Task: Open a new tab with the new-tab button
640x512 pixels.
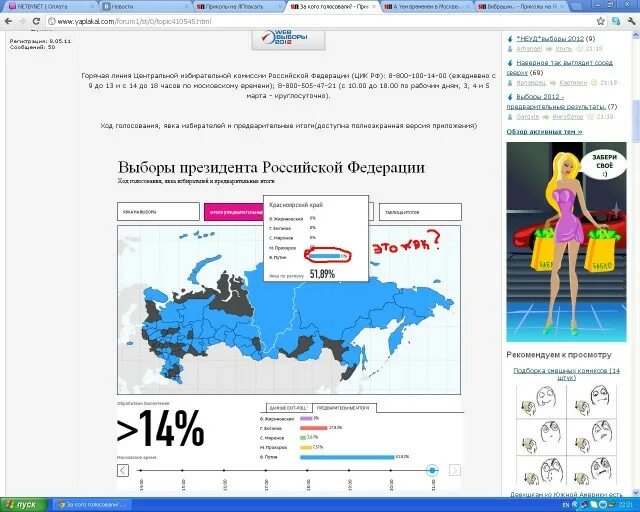Action: tap(578, 6)
